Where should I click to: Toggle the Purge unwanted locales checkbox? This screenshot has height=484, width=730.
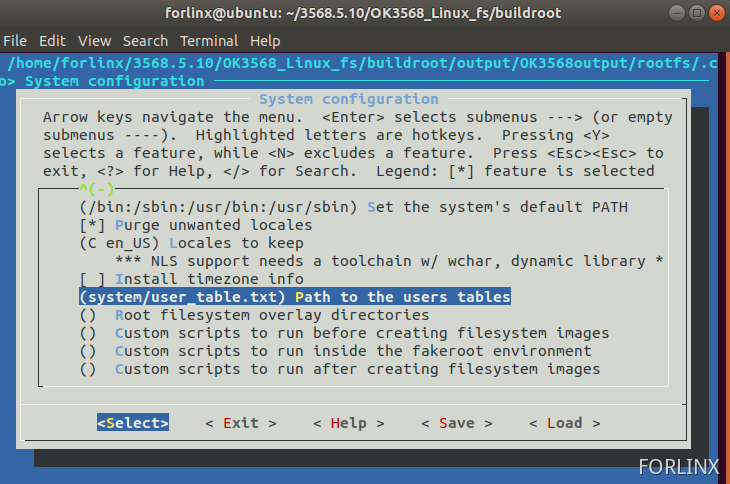pyautogui.click(x=91, y=225)
